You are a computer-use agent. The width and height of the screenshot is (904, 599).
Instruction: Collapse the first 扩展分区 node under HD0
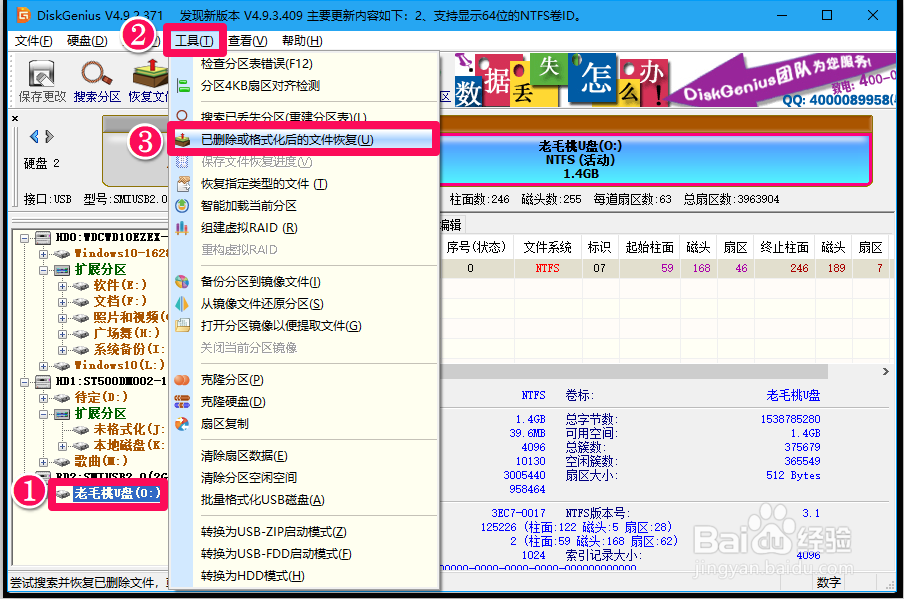pyautogui.click(x=43, y=270)
